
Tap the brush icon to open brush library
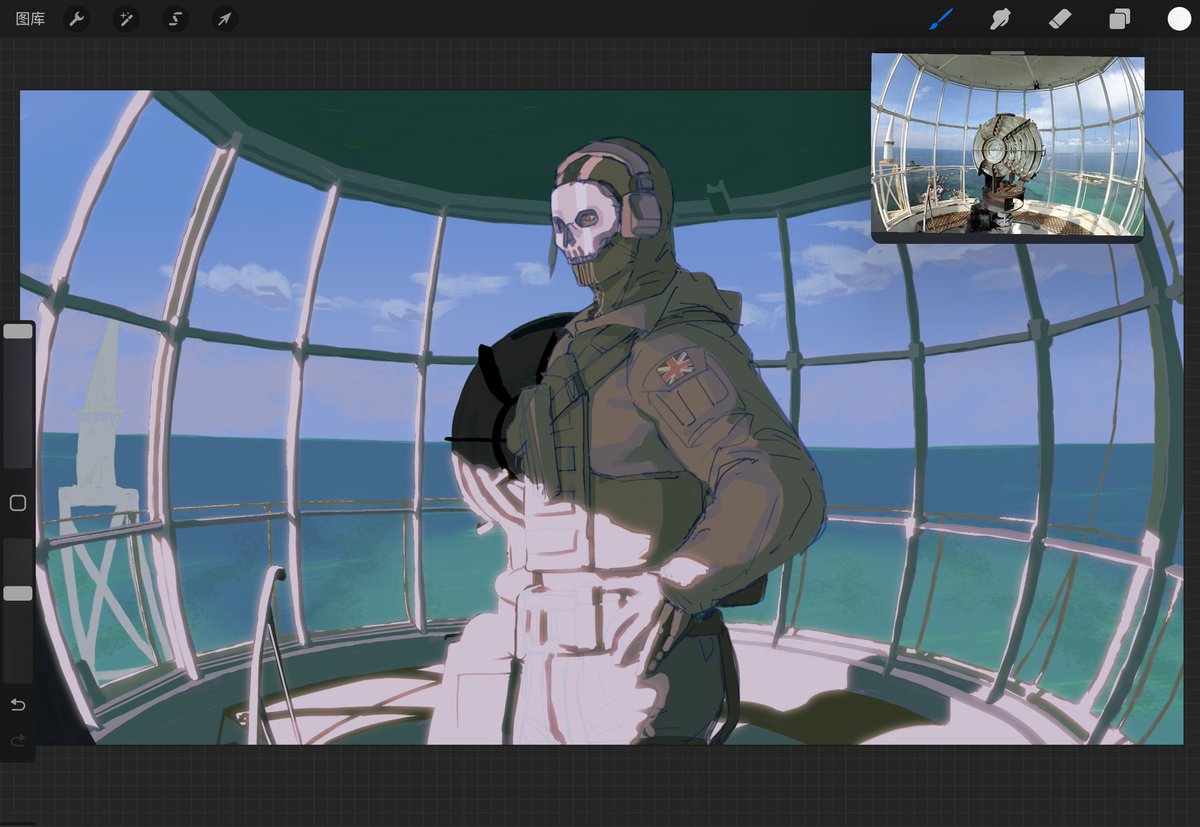coord(941,19)
